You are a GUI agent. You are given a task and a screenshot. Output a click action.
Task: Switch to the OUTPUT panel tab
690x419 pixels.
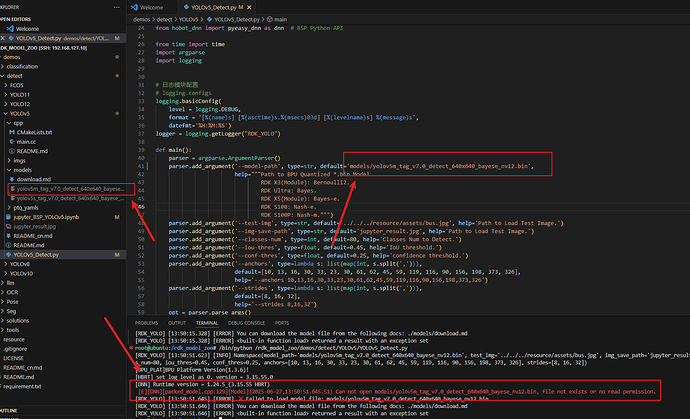pyautogui.click(x=177, y=323)
